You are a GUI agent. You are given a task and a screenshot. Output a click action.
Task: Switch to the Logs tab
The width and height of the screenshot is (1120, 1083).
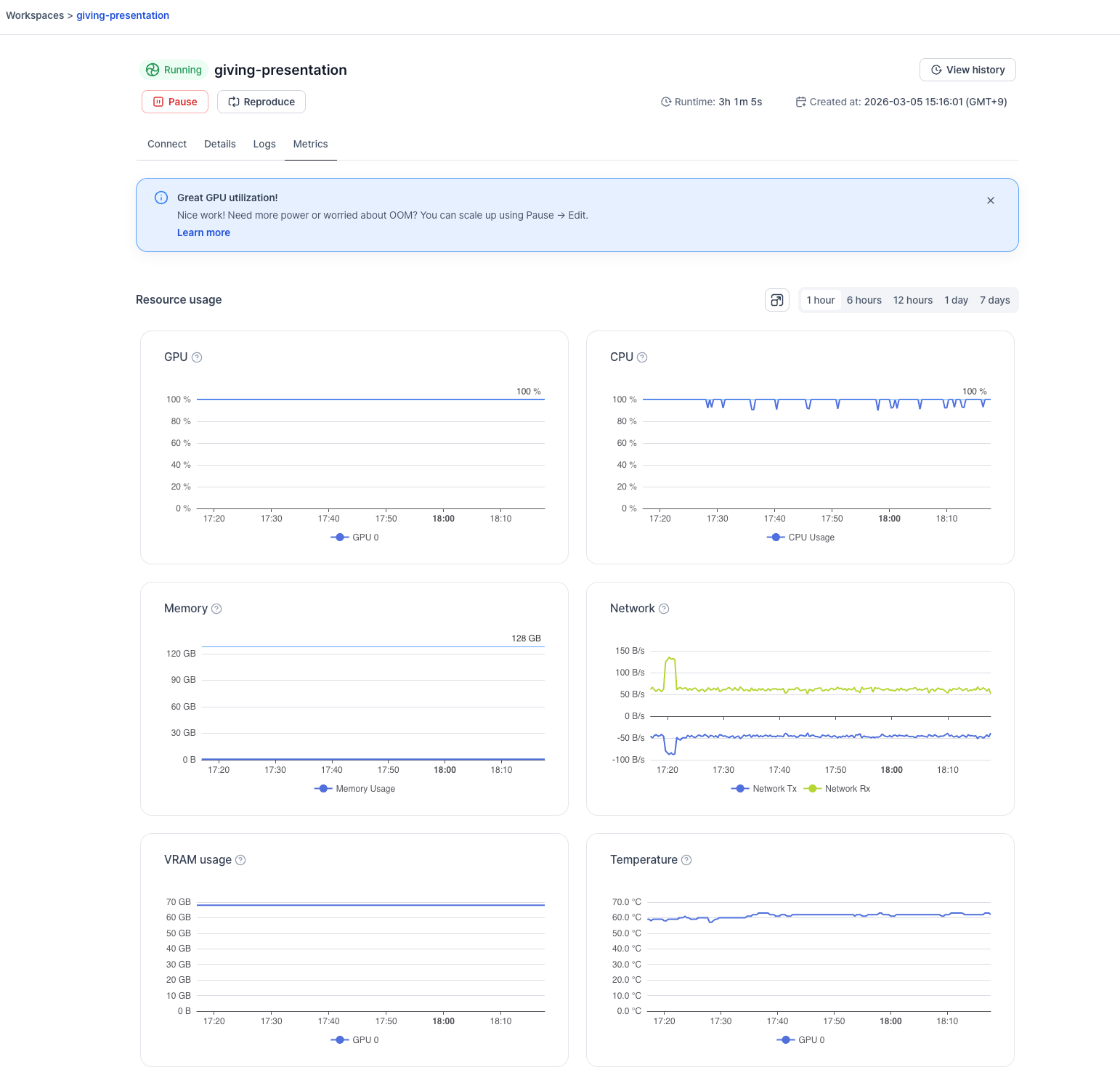[264, 144]
